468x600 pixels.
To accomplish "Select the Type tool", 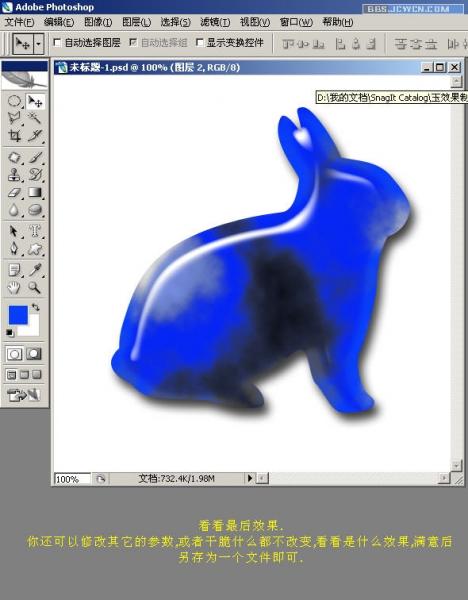I will [x=35, y=231].
